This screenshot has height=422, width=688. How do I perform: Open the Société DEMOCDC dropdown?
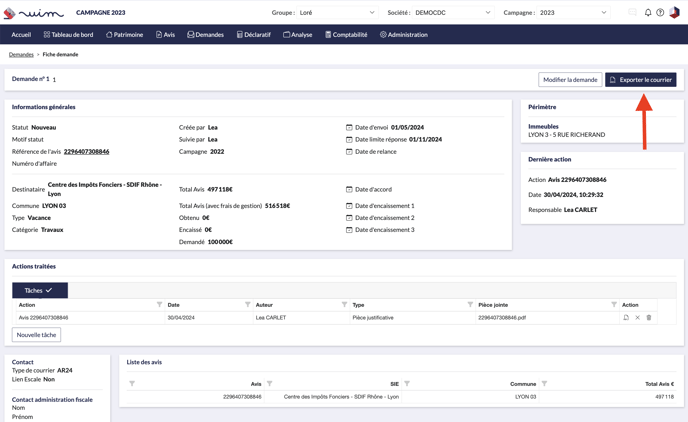pyautogui.click(x=452, y=13)
